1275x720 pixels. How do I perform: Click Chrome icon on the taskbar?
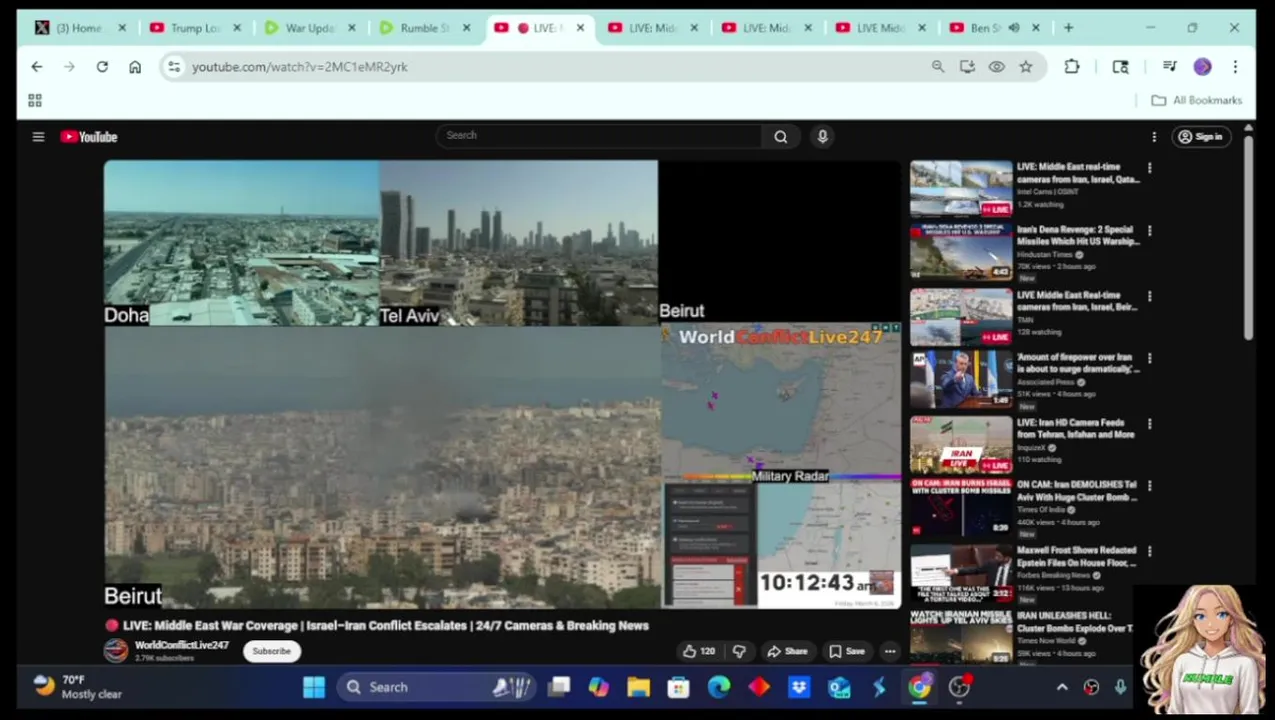(919, 687)
